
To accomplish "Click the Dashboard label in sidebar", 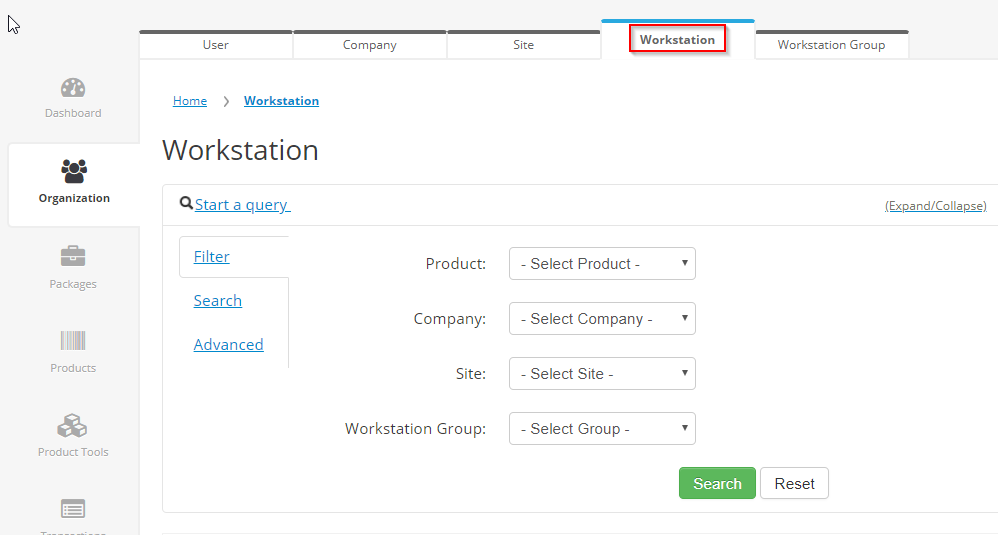I will tap(73, 113).
